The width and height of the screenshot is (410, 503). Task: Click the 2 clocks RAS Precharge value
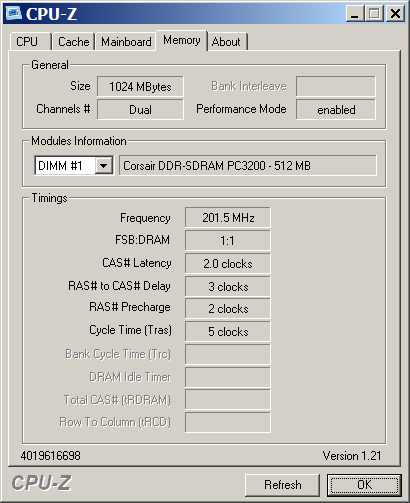pyautogui.click(x=228, y=309)
